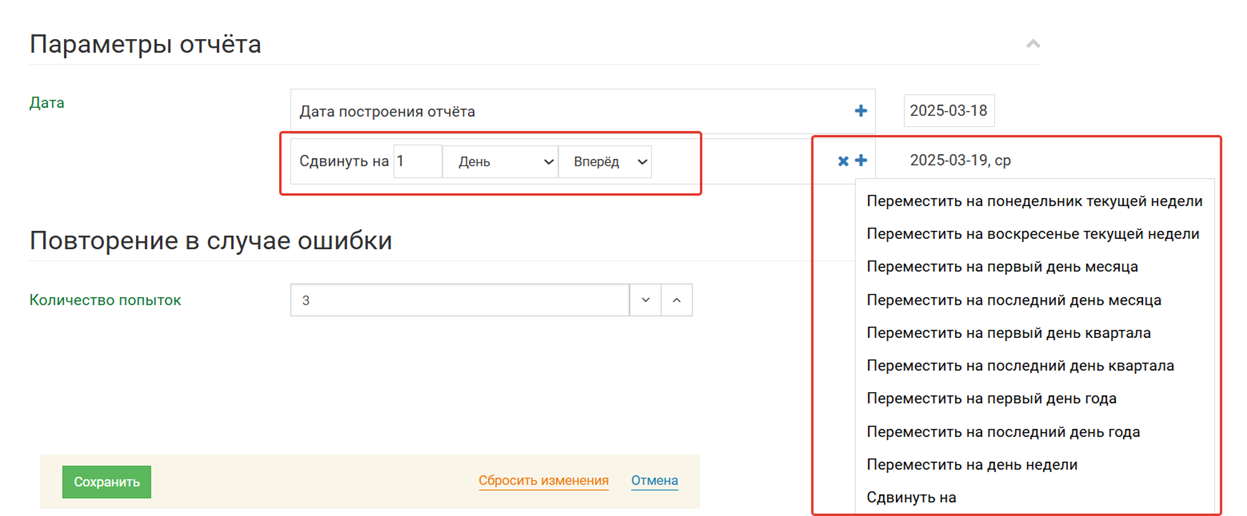Image resolution: width=1247 pixels, height=516 pixels.
Task: Select Сдвинуть на menu item
Action: point(911,497)
